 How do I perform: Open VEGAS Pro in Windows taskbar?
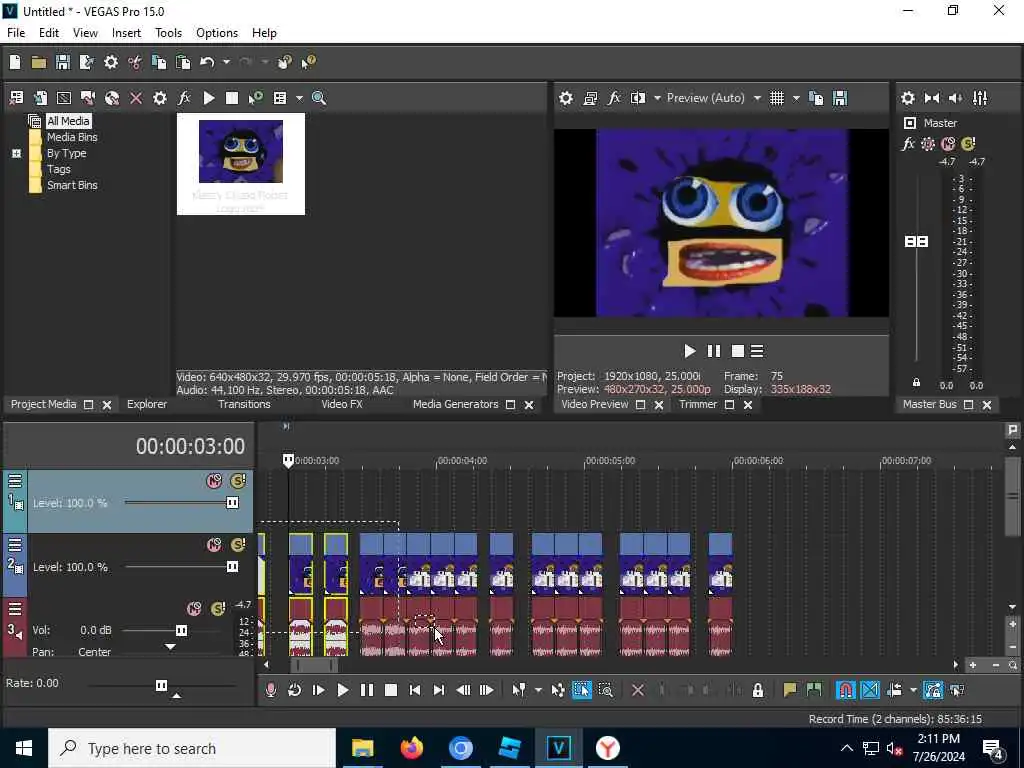point(558,748)
